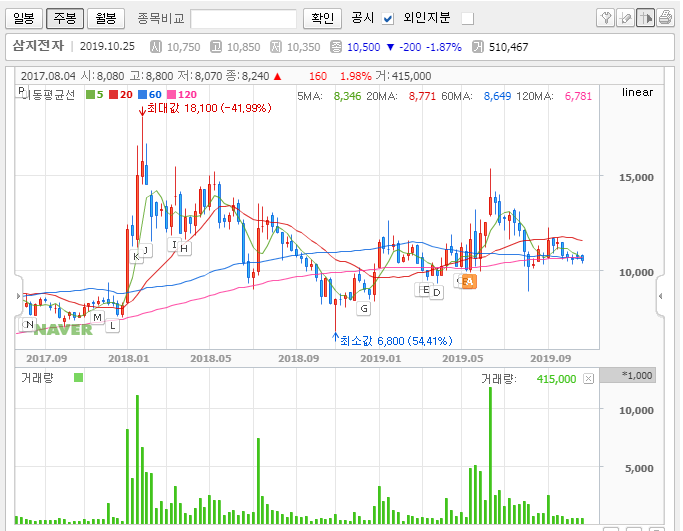683x531 pixels.
Task: Click the blue 60-day moving average swatch
Action: click(x=142, y=95)
